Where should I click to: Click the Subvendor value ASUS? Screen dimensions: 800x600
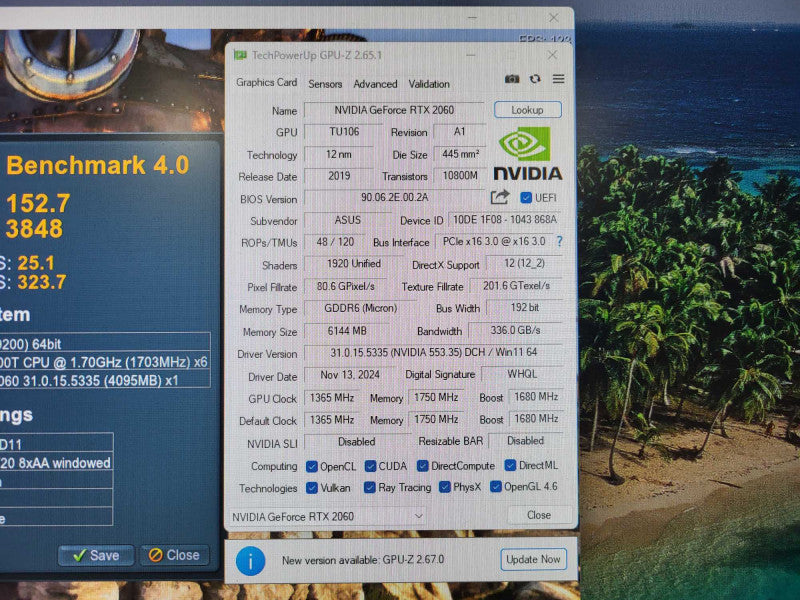coord(347,220)
